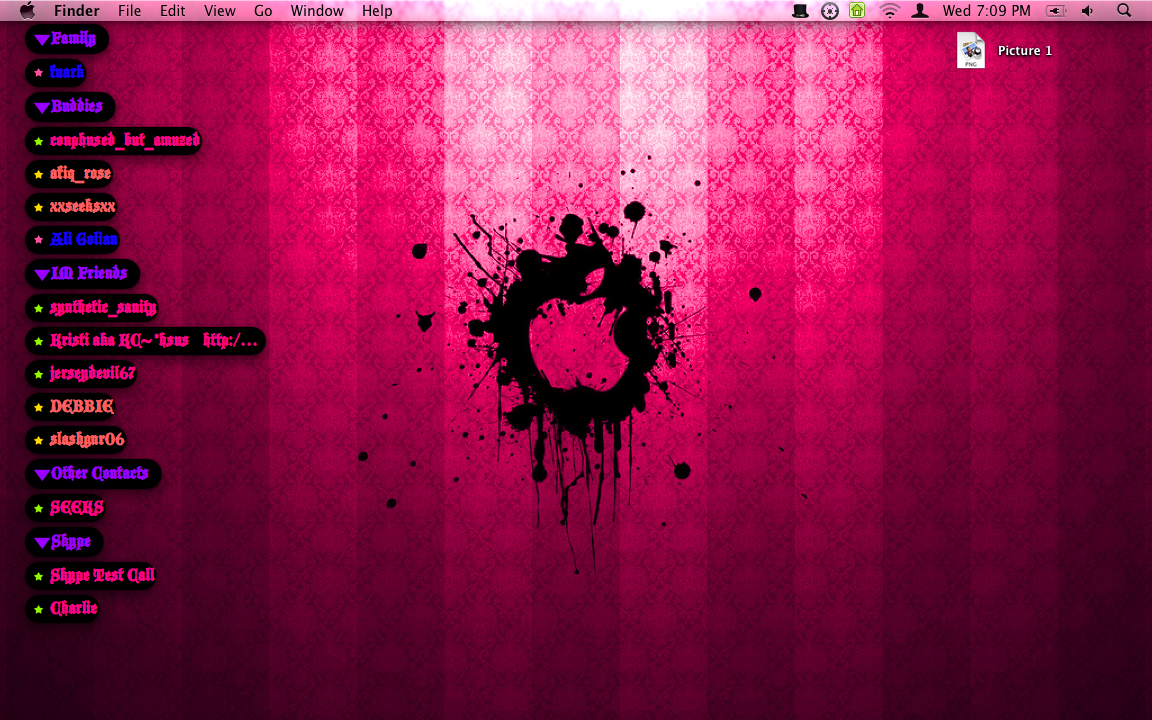Select contact slashgnr06

coord(76,439)
